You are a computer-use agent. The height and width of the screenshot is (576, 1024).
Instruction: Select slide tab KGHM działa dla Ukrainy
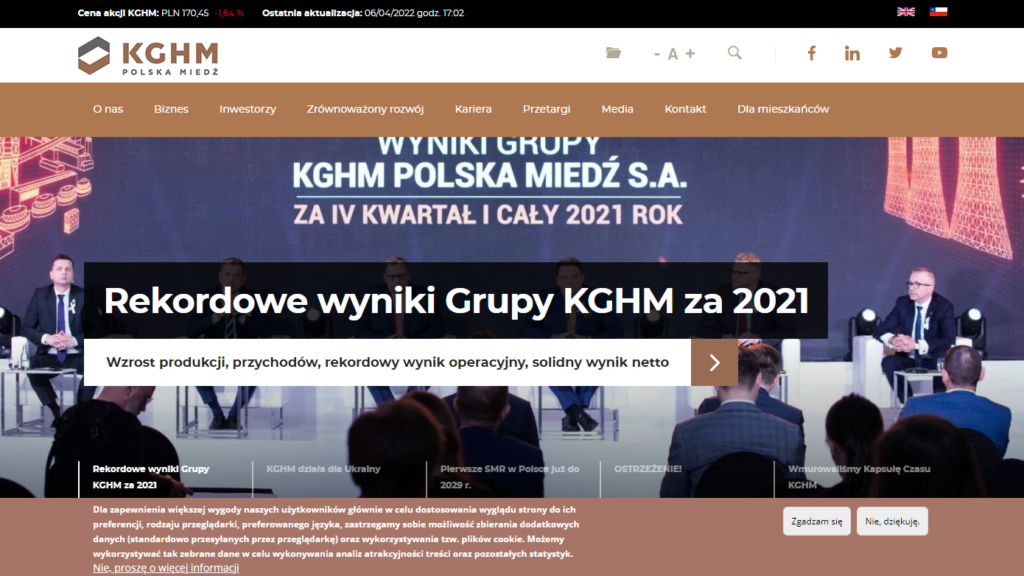(x=323, y=469)
